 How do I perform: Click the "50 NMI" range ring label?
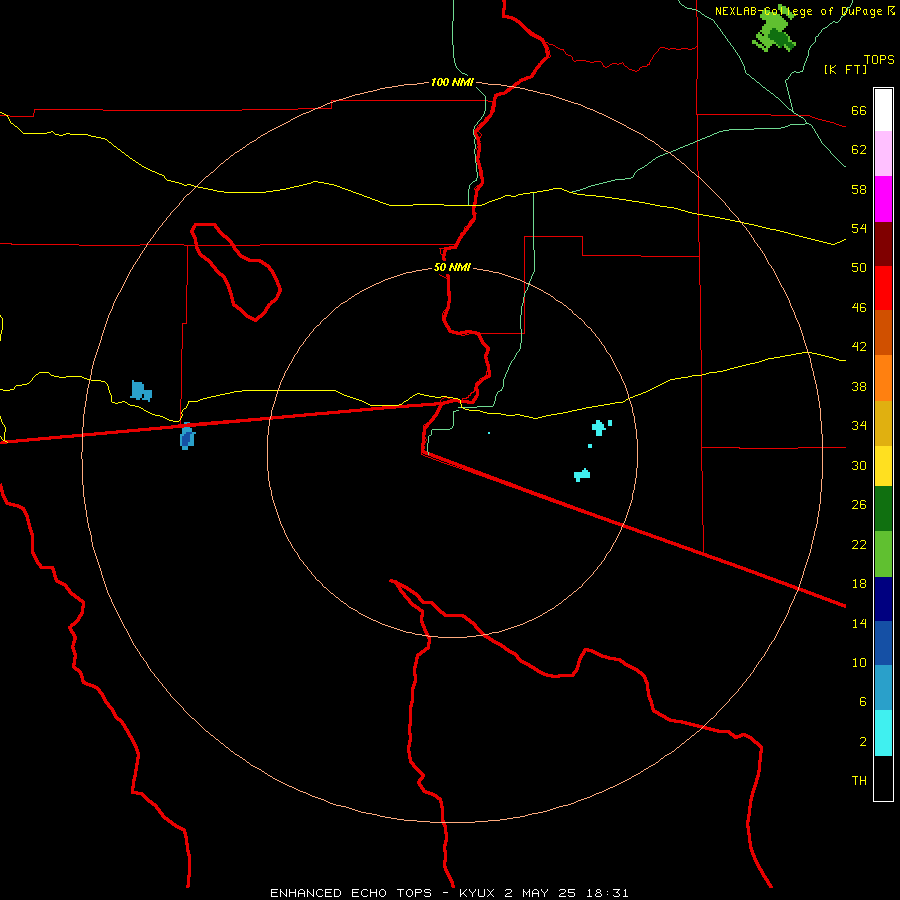coord(452,267)
